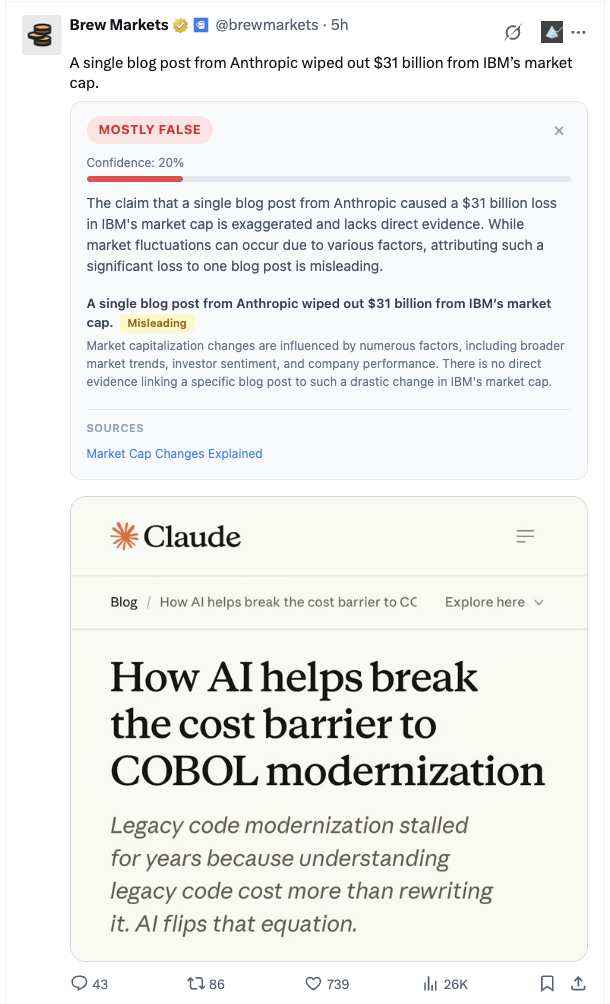Click the fact-check extension icon beside Grok
The image size is (610, 1004).
552,32
